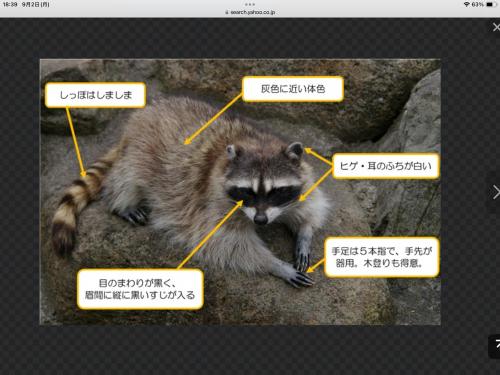Select the ヒゲ・耳のふちが白い label
Image resolution: width=500 pixels, height=375 pixels.
point(386,166)
